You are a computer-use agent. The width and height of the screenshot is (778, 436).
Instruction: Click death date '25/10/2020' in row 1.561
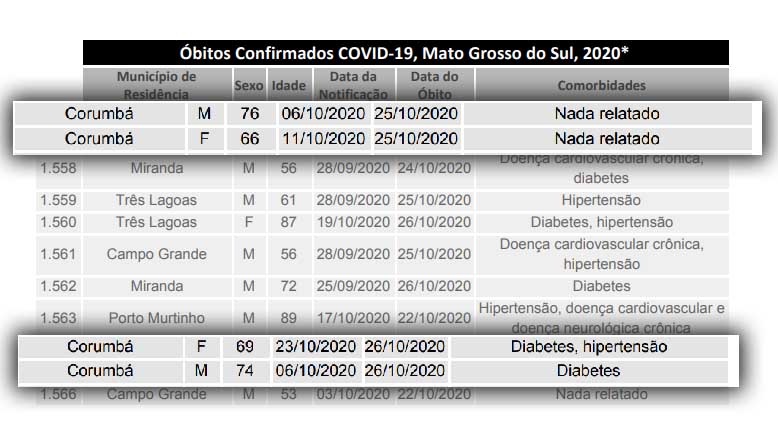434,254
